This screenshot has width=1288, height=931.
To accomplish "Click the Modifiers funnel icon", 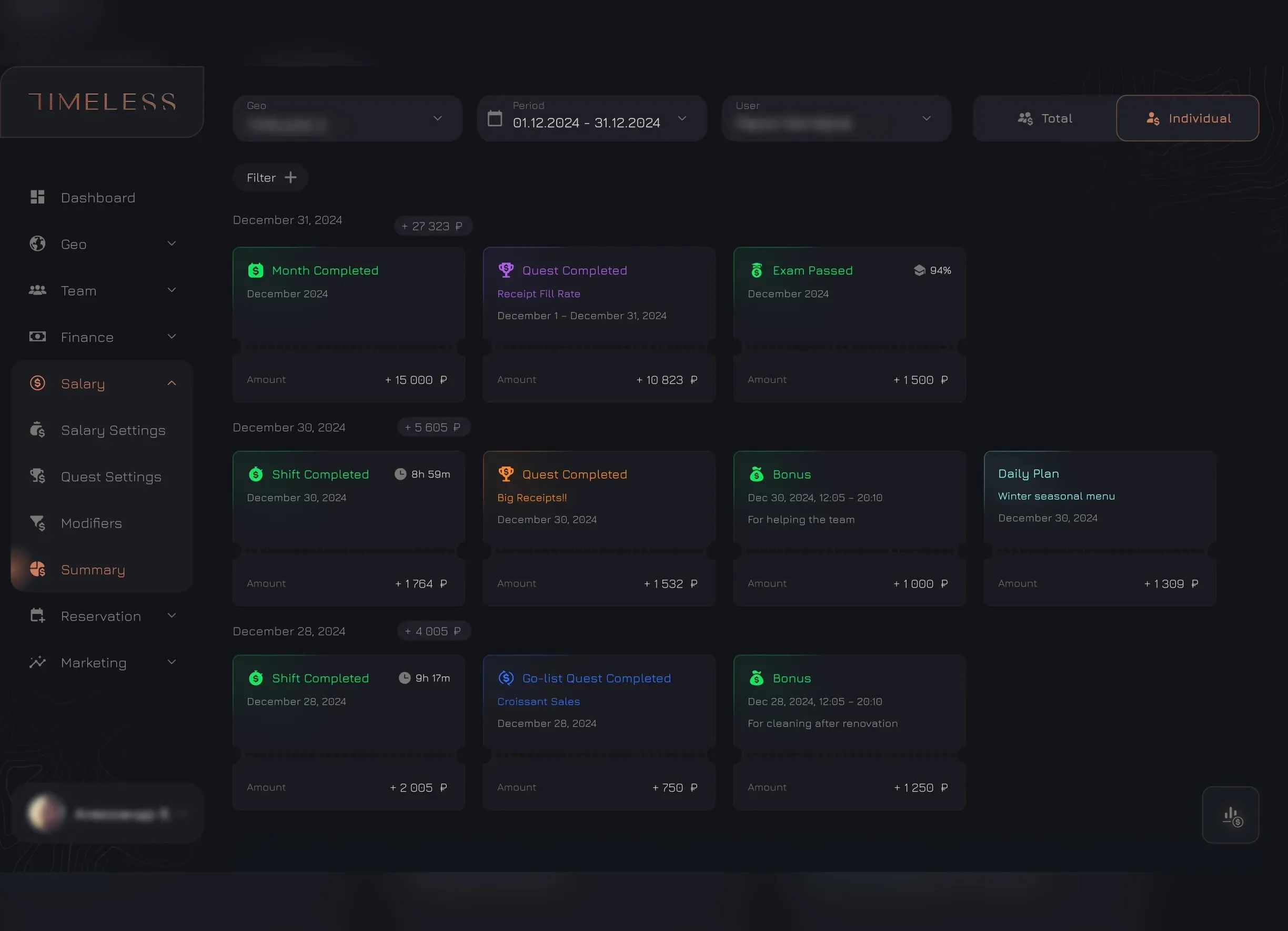I will tap(37, 522).
